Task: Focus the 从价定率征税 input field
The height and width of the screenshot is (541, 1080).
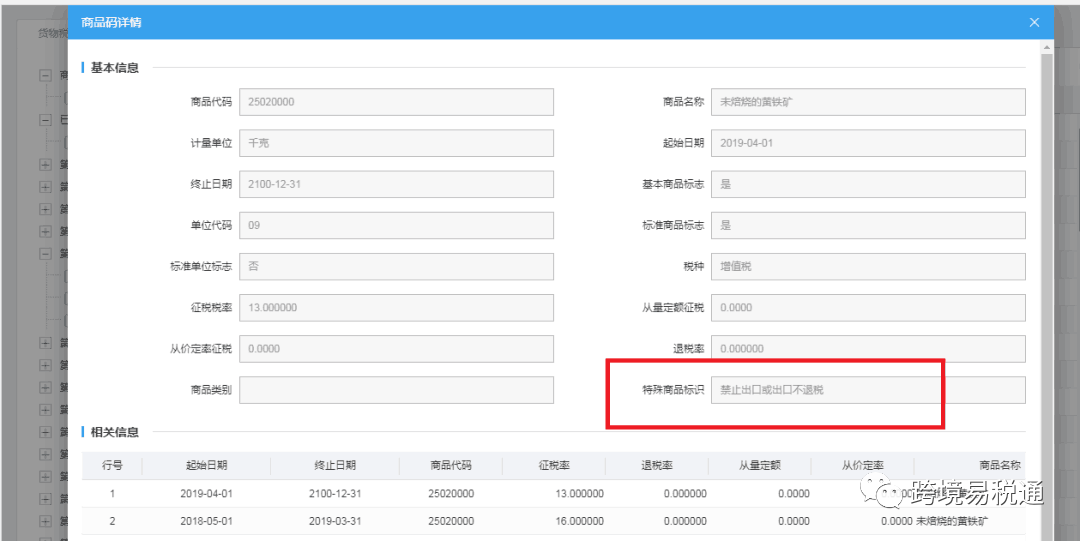Action: point(396,349)
